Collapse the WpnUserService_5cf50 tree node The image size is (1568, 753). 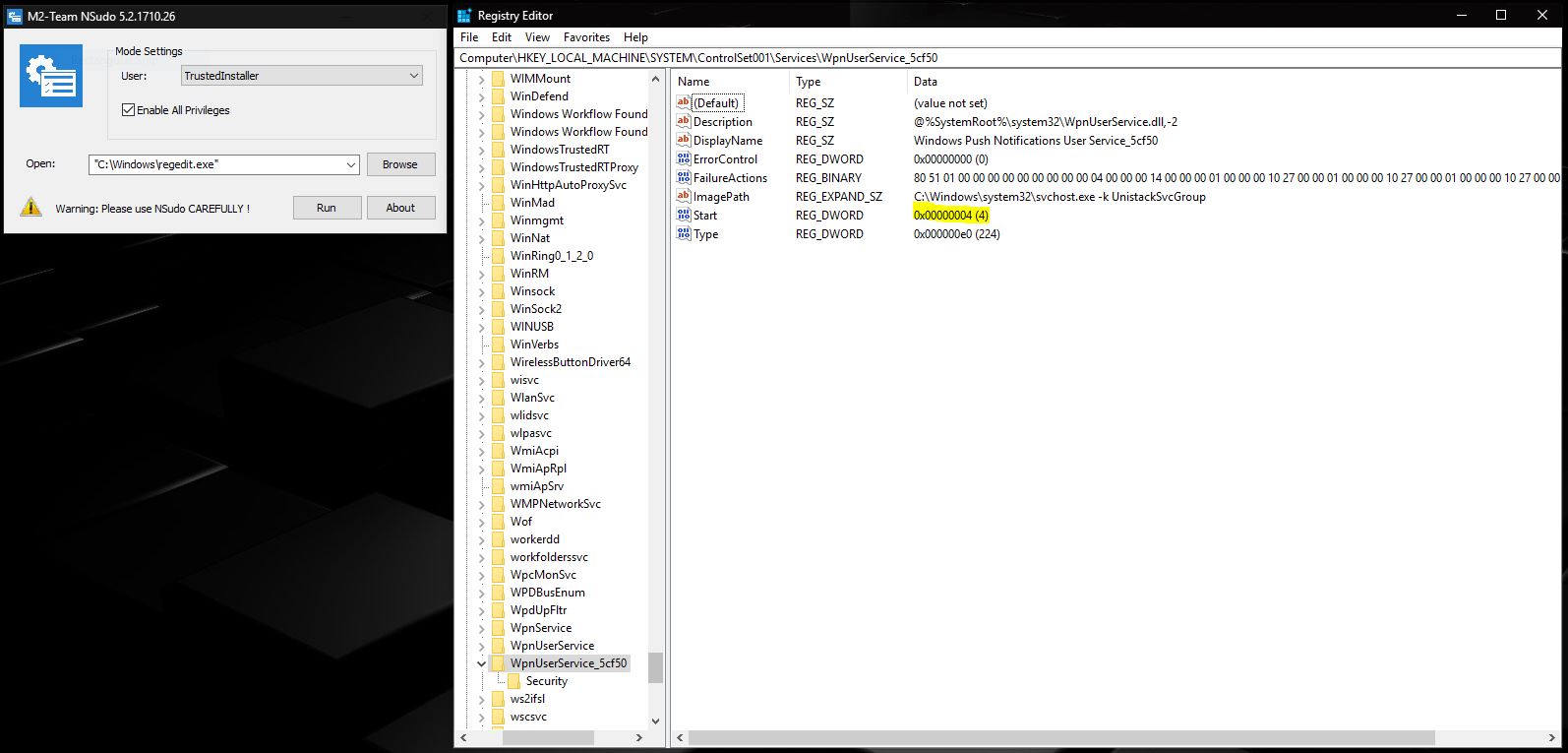[x=481, y=663]
